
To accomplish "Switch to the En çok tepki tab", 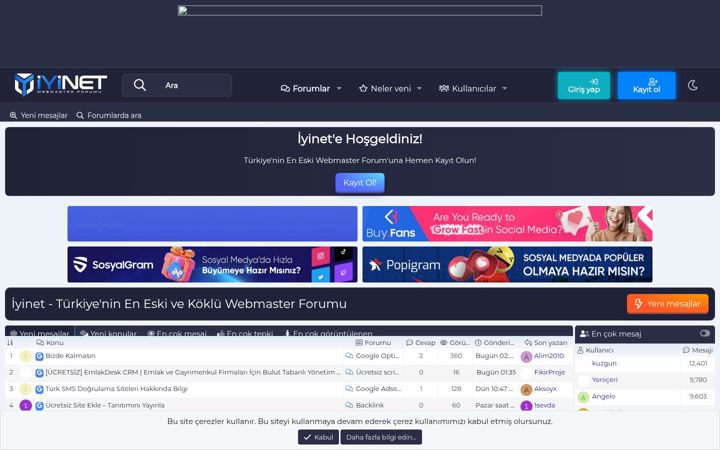I will click(245, 333).
